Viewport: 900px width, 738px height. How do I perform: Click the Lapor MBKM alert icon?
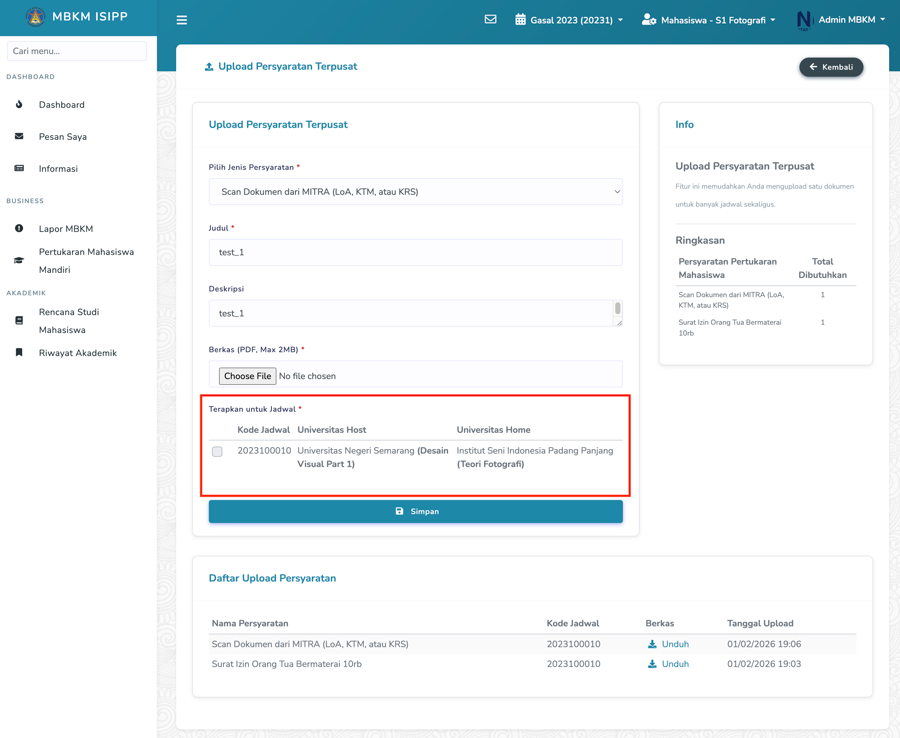click(x=19, y=228)
